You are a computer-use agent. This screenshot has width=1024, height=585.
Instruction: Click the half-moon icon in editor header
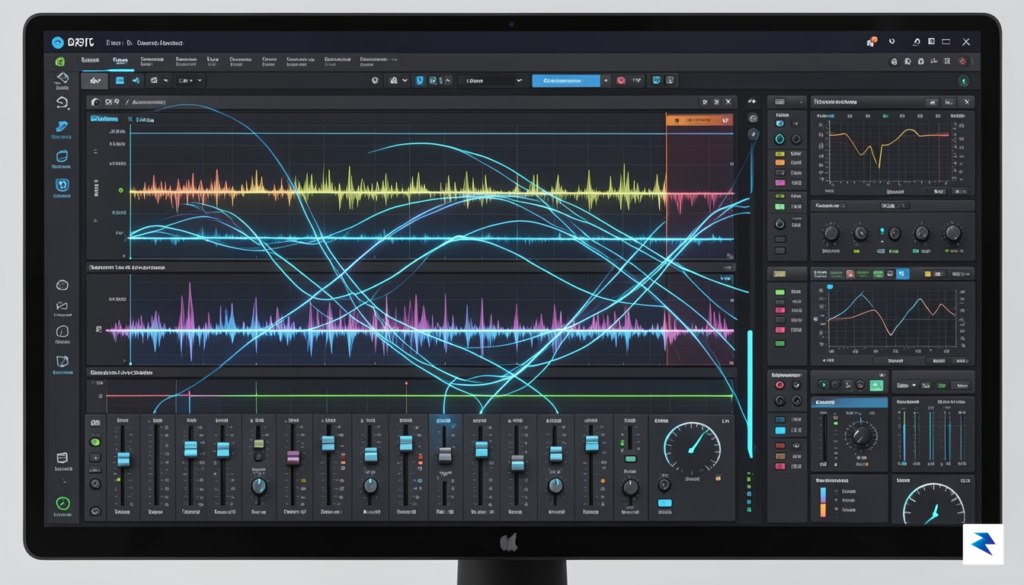point(96,102)
